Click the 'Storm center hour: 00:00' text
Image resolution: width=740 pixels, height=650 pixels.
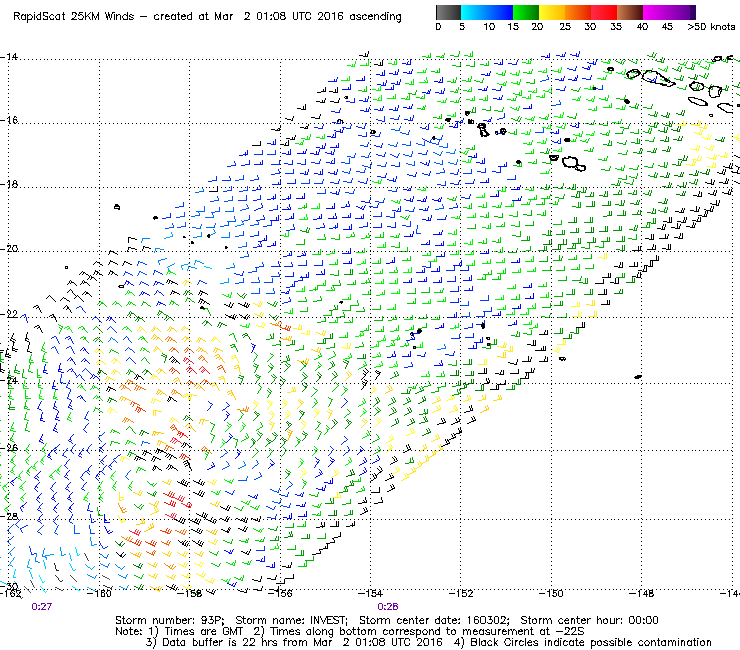click(x=589, y=620)
